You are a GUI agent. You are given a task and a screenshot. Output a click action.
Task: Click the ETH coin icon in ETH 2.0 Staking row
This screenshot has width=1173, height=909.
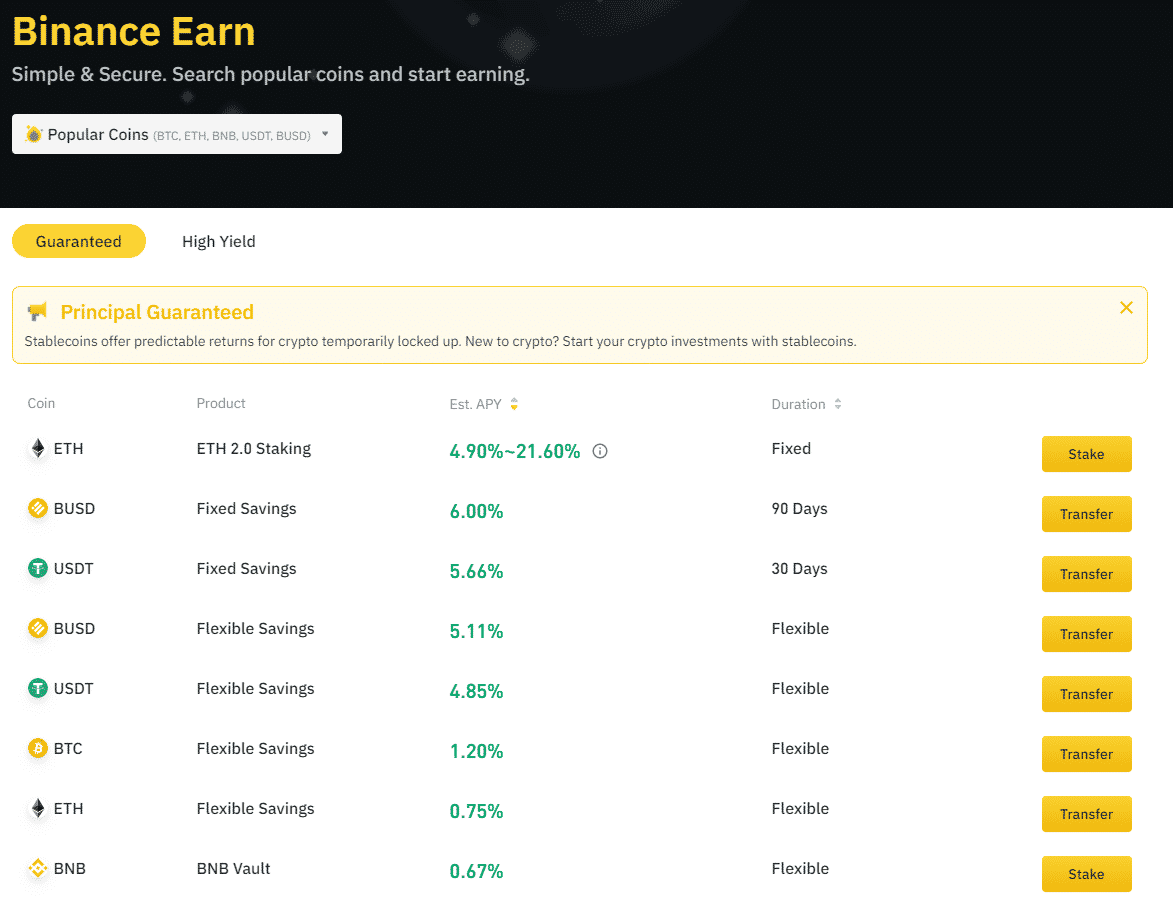click(38, 449)
